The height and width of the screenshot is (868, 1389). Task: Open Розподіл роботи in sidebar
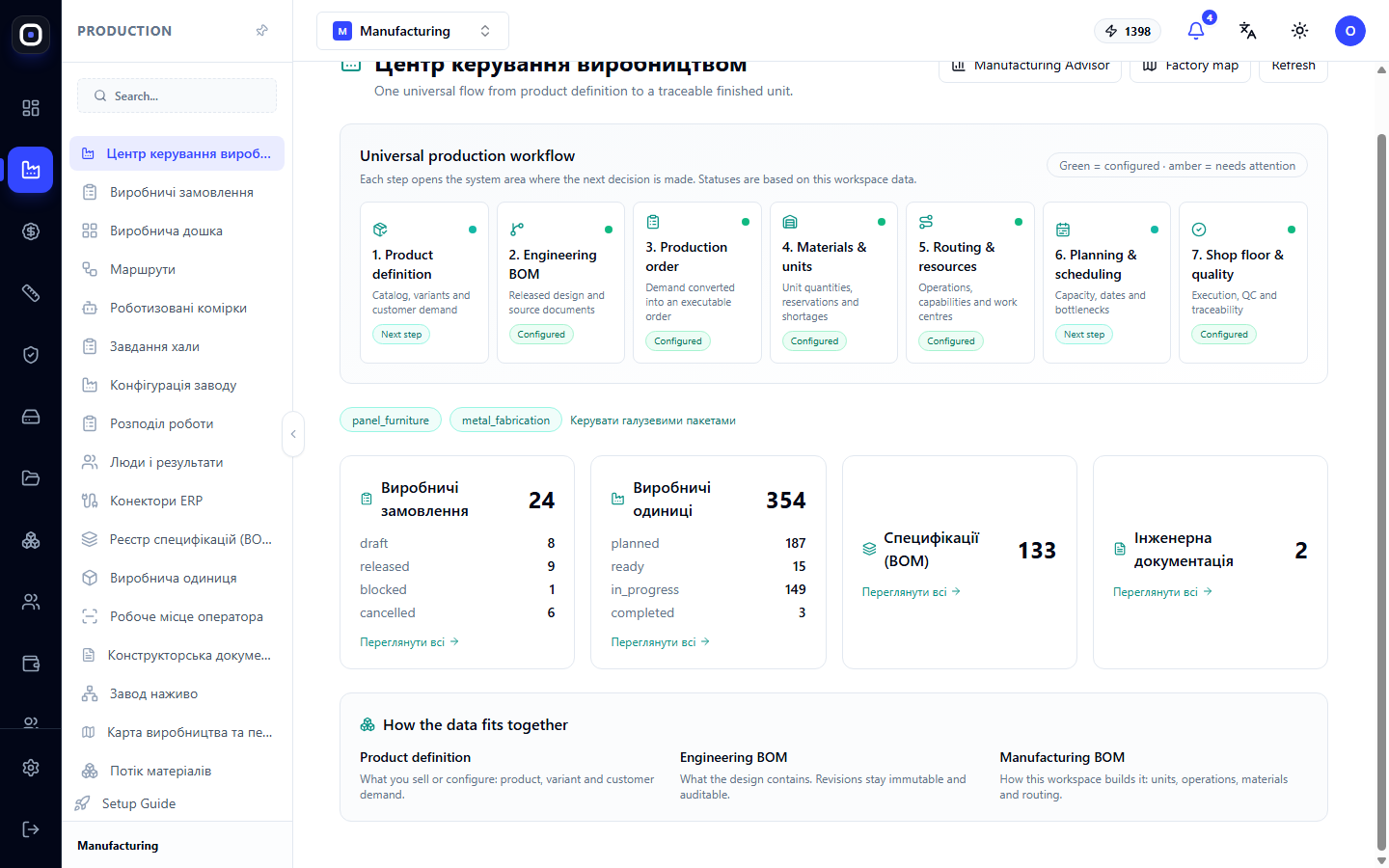(x=177, y=423)
